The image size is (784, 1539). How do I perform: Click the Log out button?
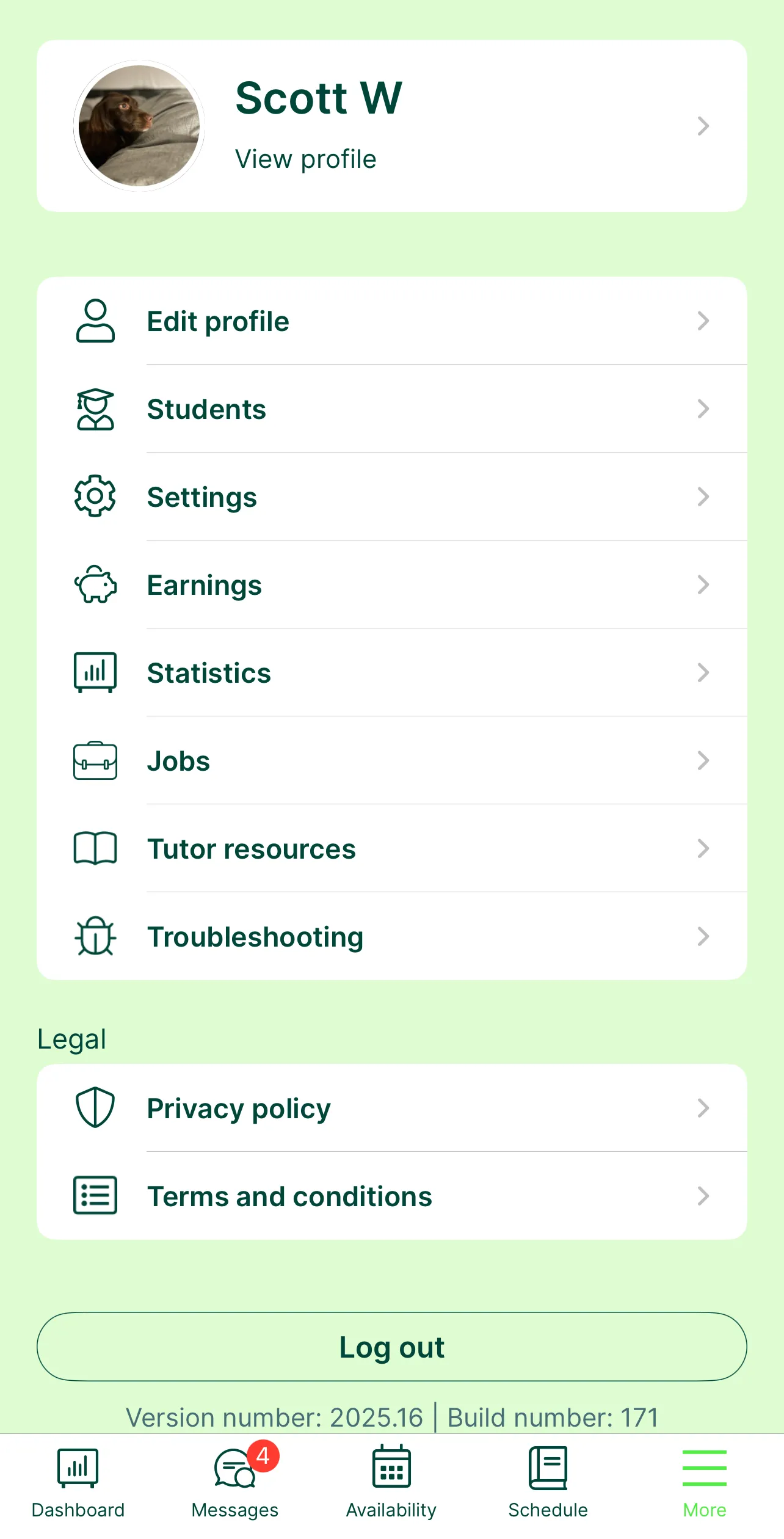392,1347
